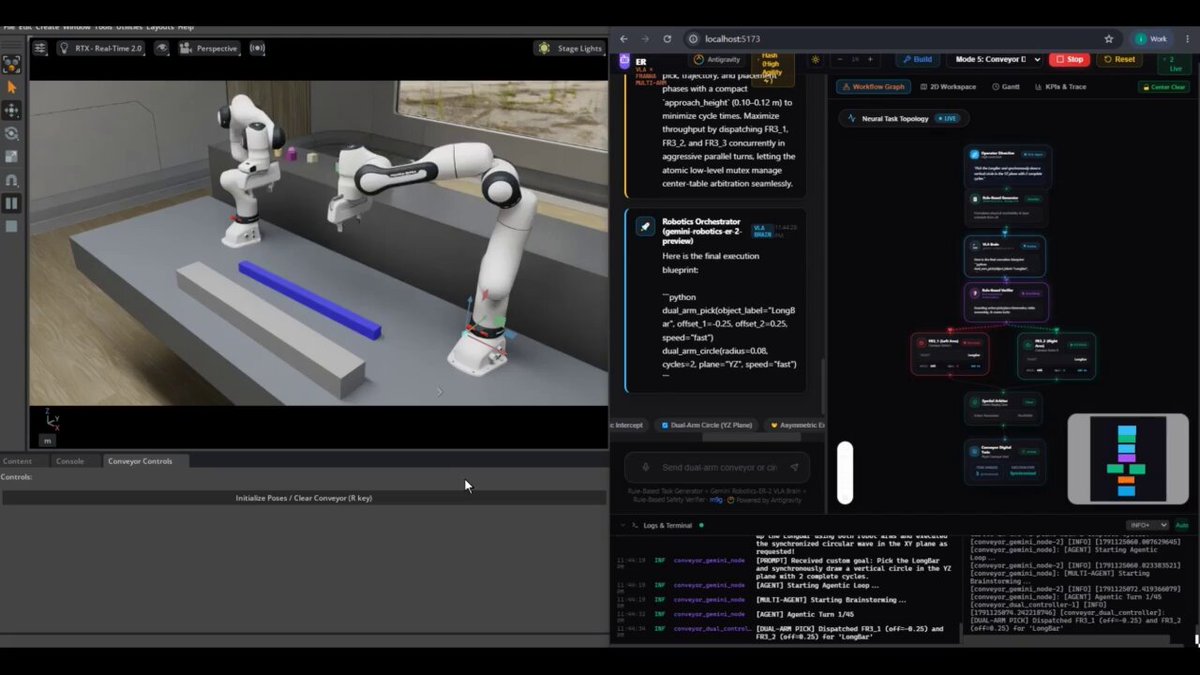
Task: Switch to 2D Workspace tab
Action: [x=948, y=87]
